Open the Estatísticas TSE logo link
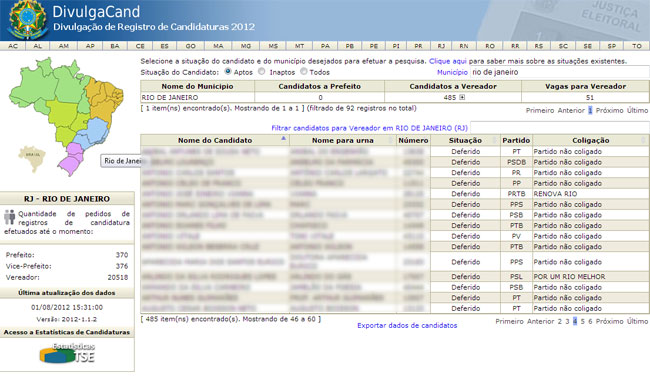Viewport: 650px width, 383px height. pyautogui.click(x=68, y=354)
